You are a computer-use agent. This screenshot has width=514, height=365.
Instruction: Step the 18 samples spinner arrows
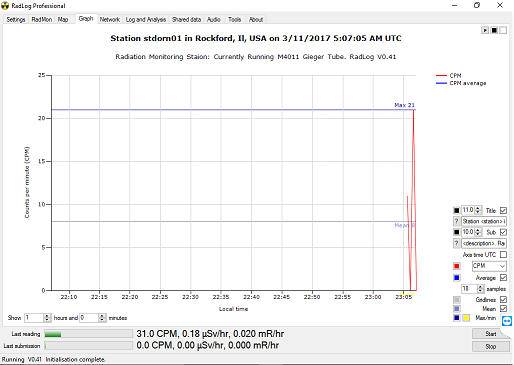pyautogui.click(x=480, y=289)
